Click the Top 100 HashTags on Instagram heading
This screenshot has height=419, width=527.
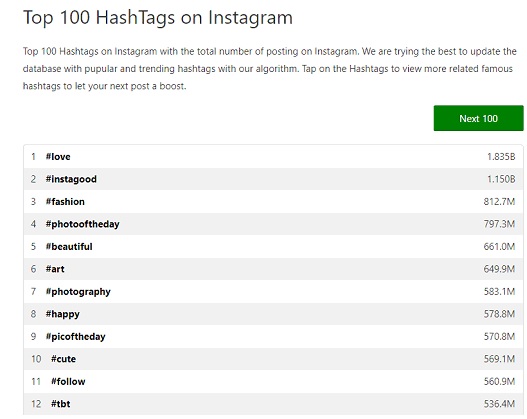point(158,17)
